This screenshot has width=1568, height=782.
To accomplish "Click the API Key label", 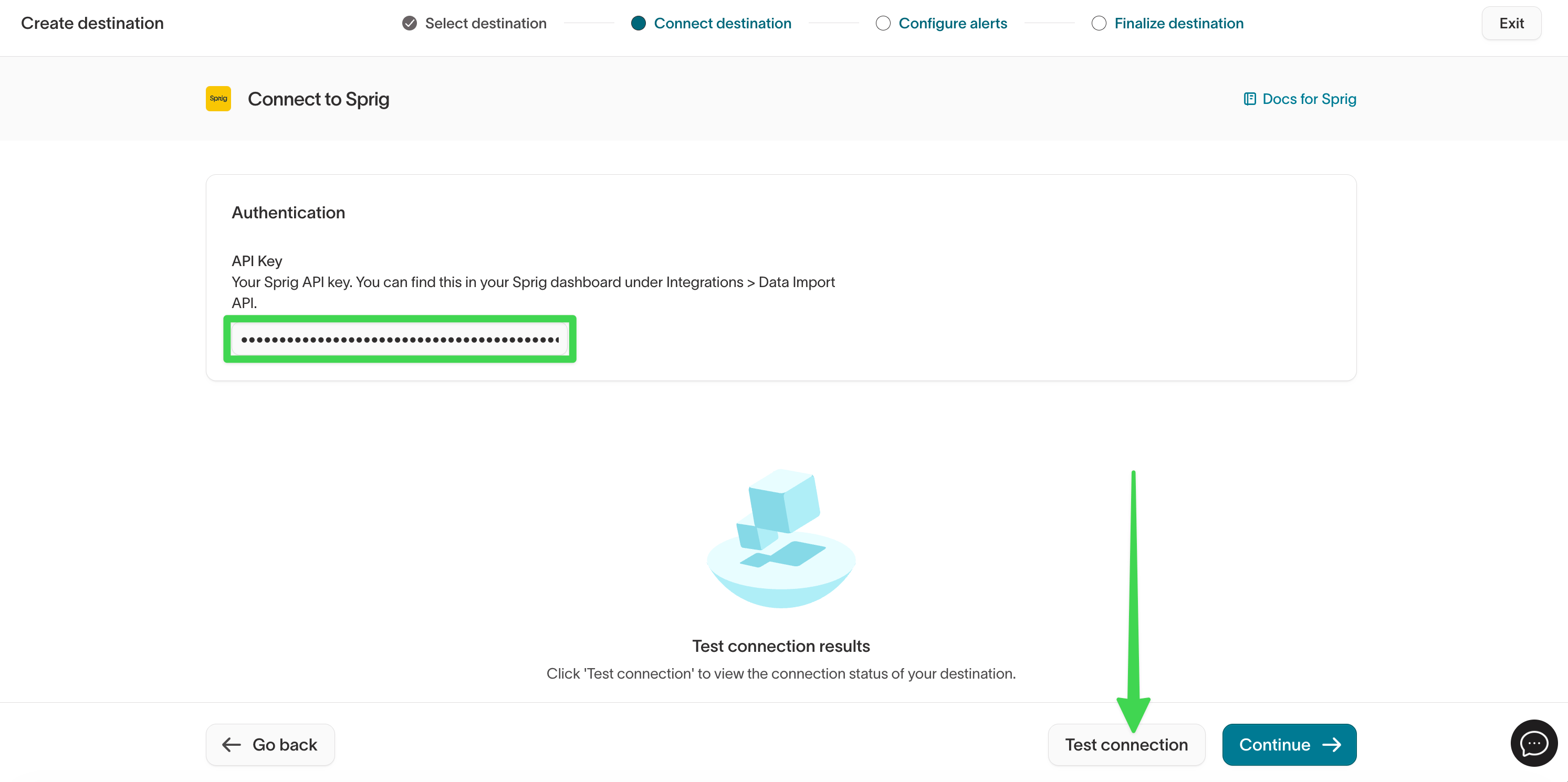I will tap(256, 260).
